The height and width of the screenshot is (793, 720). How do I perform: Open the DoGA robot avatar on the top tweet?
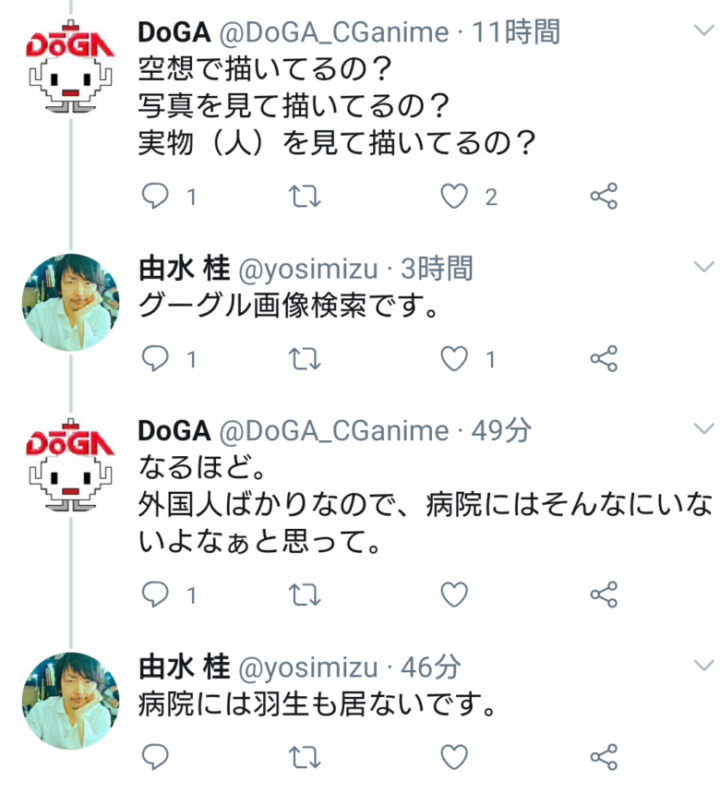[x=70, y=68]
